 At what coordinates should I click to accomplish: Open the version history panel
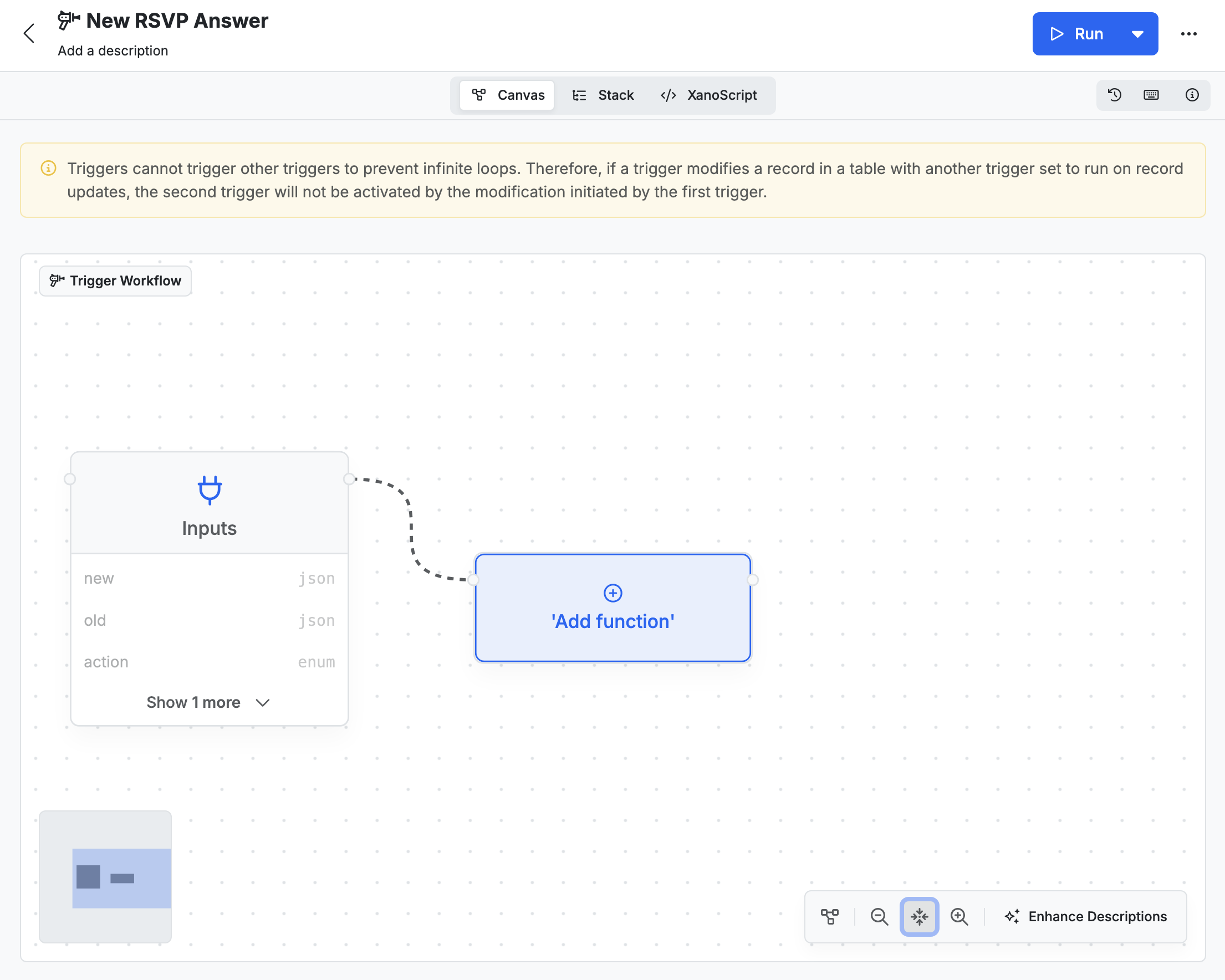[1114, 95]
